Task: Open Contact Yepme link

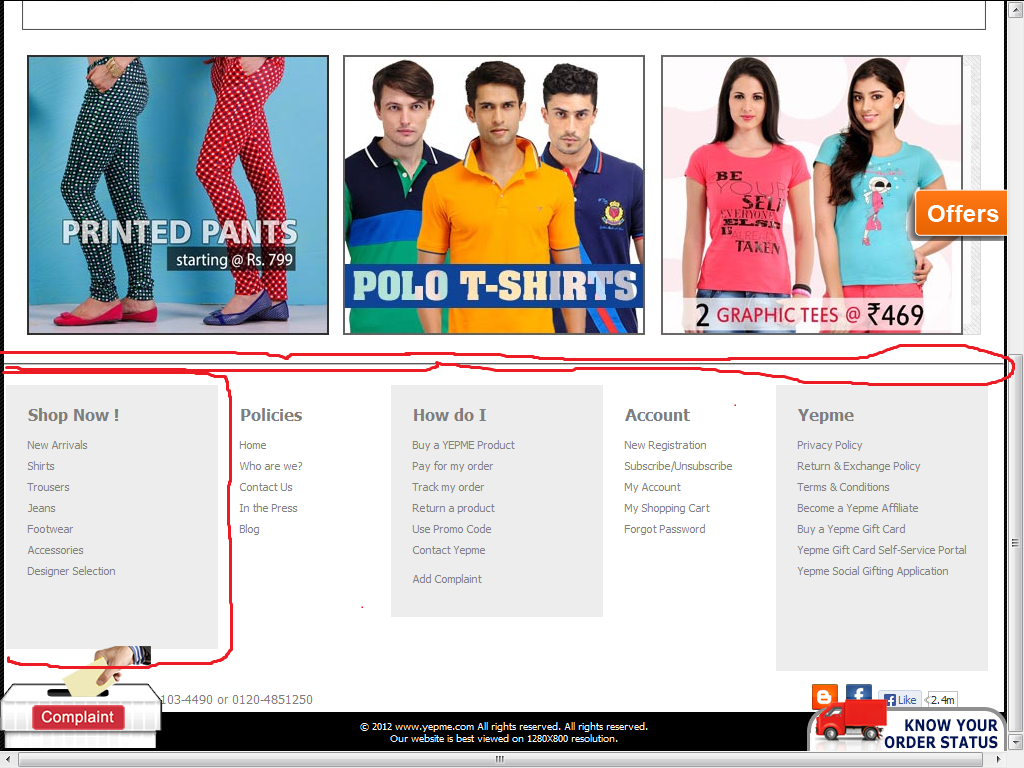Action: pos(449,550)
